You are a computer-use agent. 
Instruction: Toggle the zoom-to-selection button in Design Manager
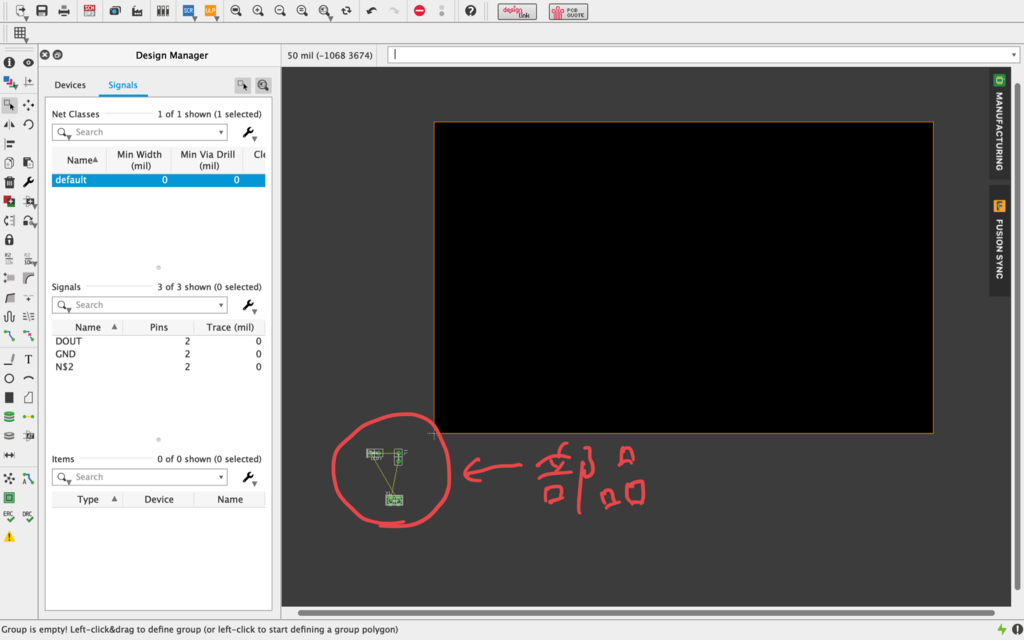pyautogui.click(x=263, y=85)
